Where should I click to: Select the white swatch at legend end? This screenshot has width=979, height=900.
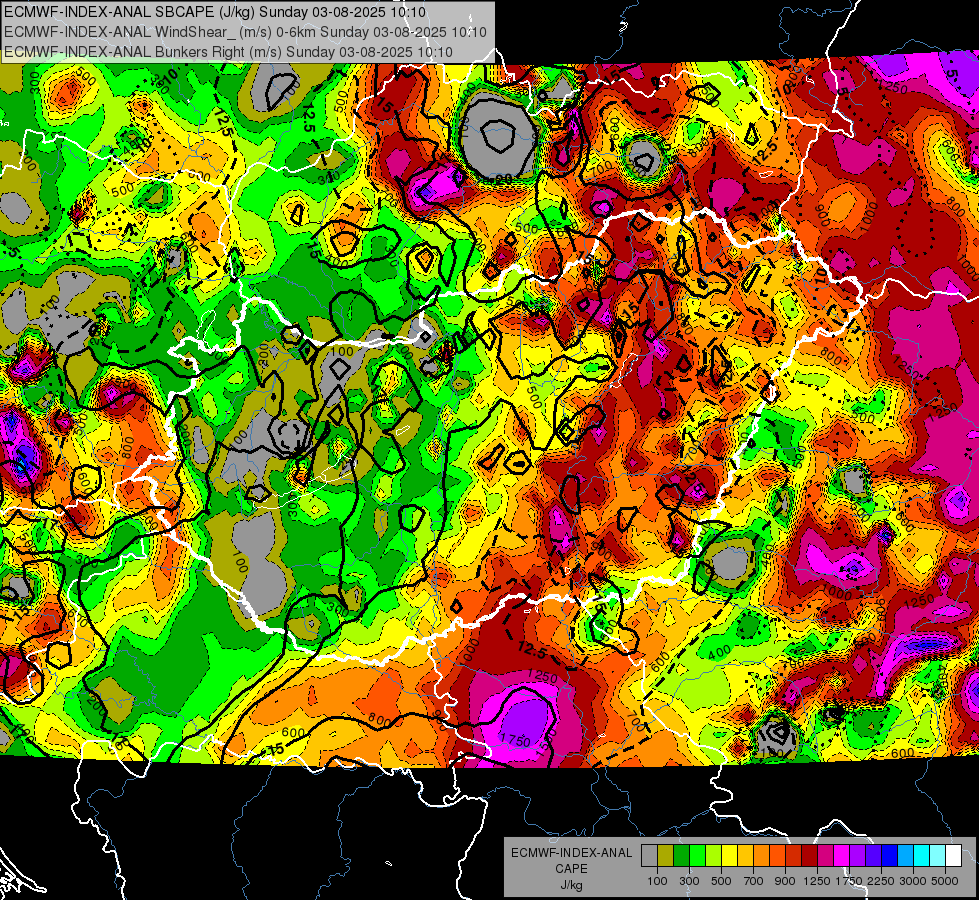point(953,855)
